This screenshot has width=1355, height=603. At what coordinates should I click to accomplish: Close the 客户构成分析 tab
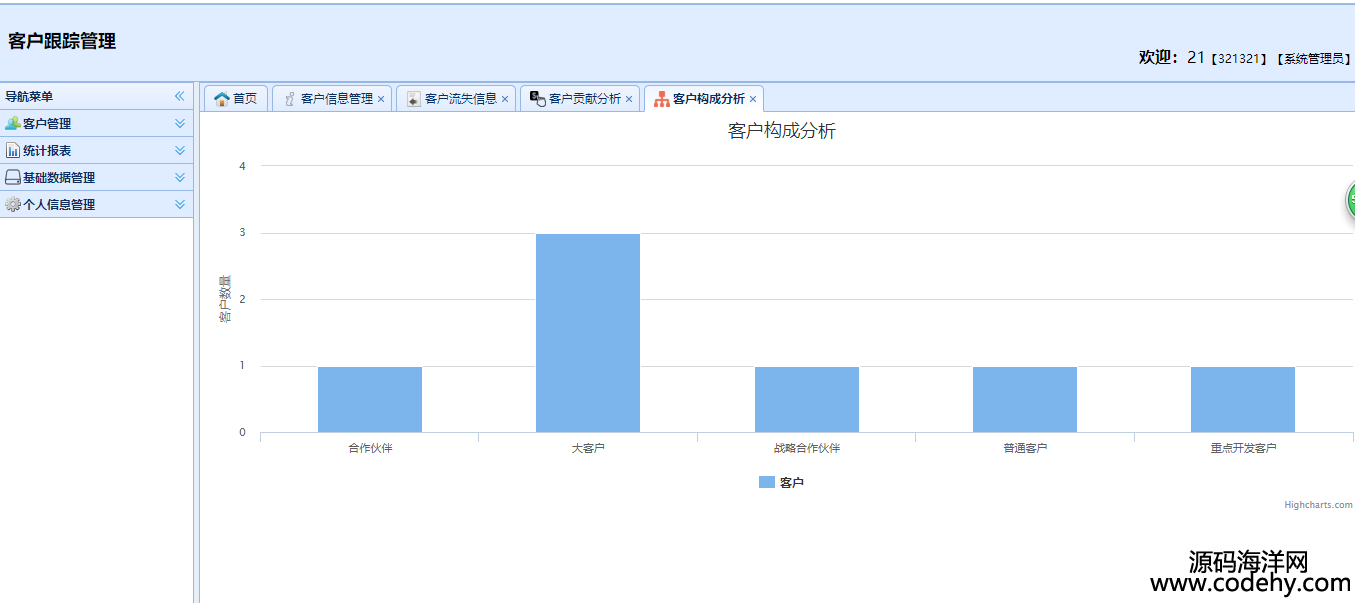click(x=753, y=99)
